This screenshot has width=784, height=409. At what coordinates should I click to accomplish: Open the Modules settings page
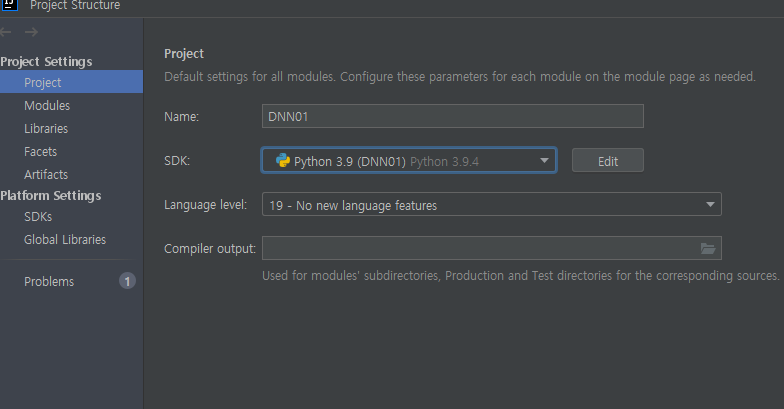tap(47, 106)
